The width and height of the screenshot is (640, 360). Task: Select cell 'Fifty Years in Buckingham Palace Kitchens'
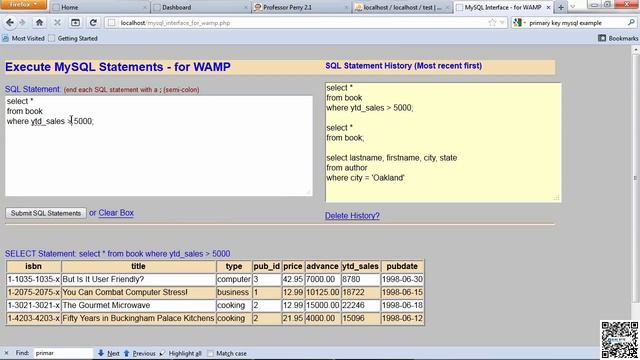[138, 318]
